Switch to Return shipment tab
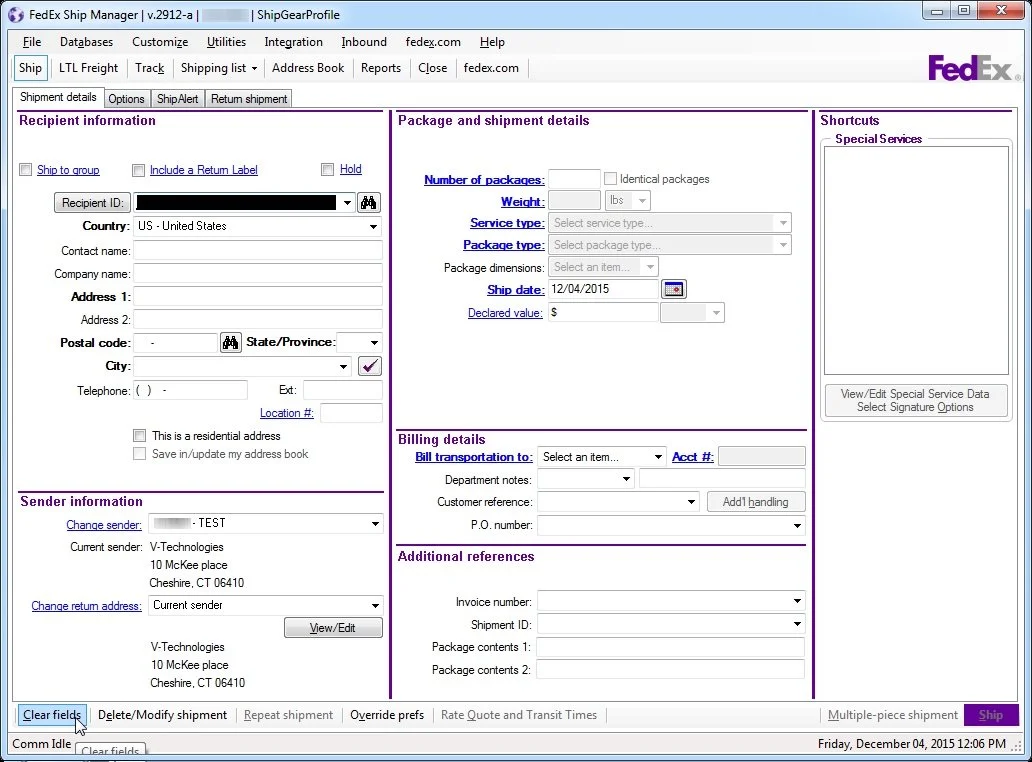The image size is (1032, 762). point(249,99)
